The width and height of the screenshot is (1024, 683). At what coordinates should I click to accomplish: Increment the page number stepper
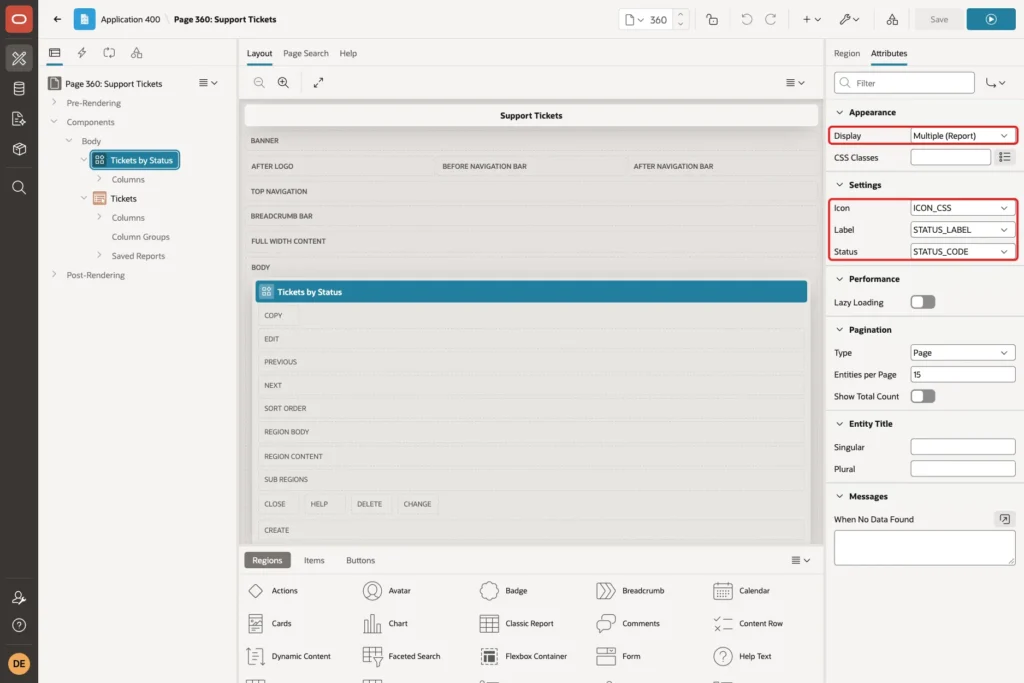click(x=680, y=15)
